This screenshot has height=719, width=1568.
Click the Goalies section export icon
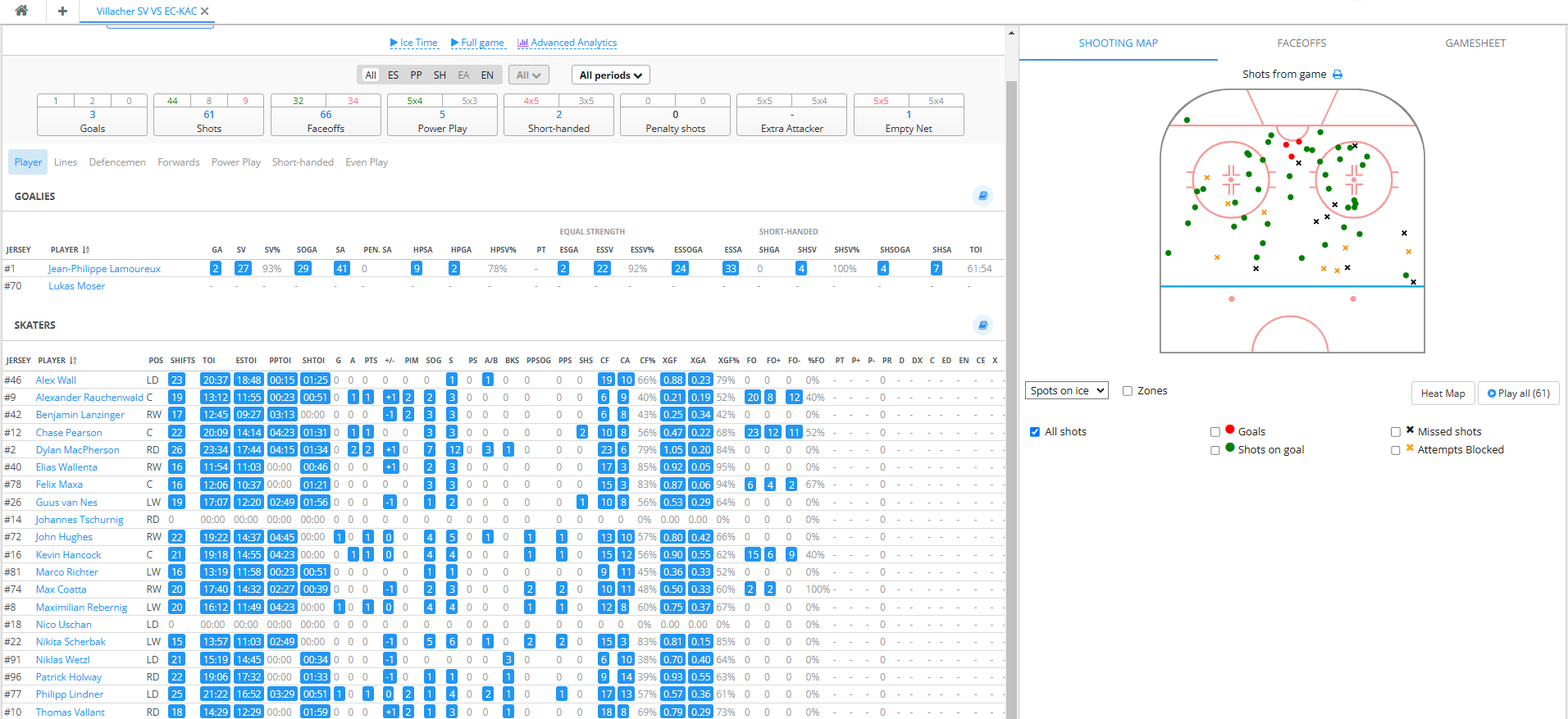pyautogui.click(x=982, y=196)
